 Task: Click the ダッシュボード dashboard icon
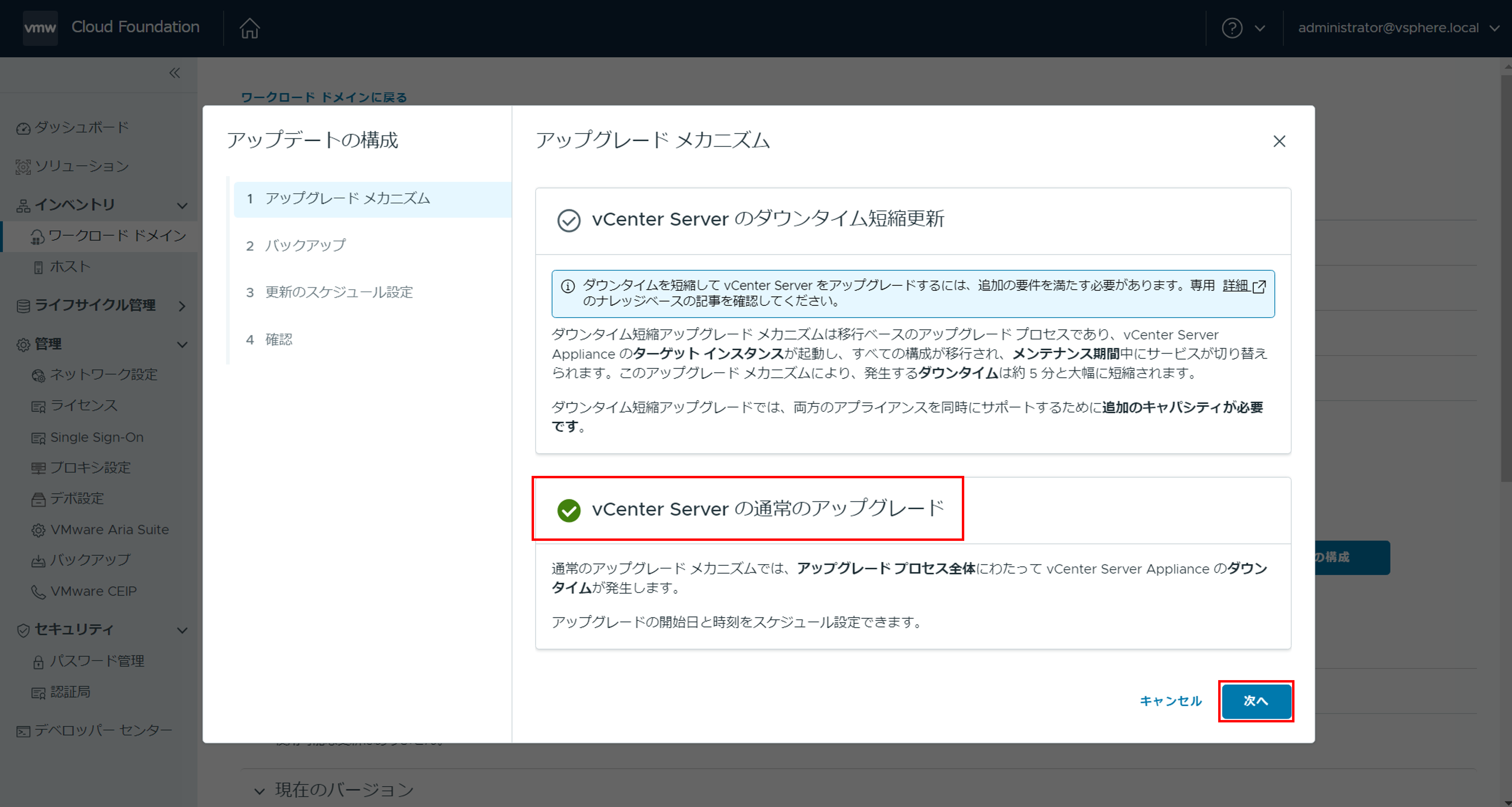(23, 128)
